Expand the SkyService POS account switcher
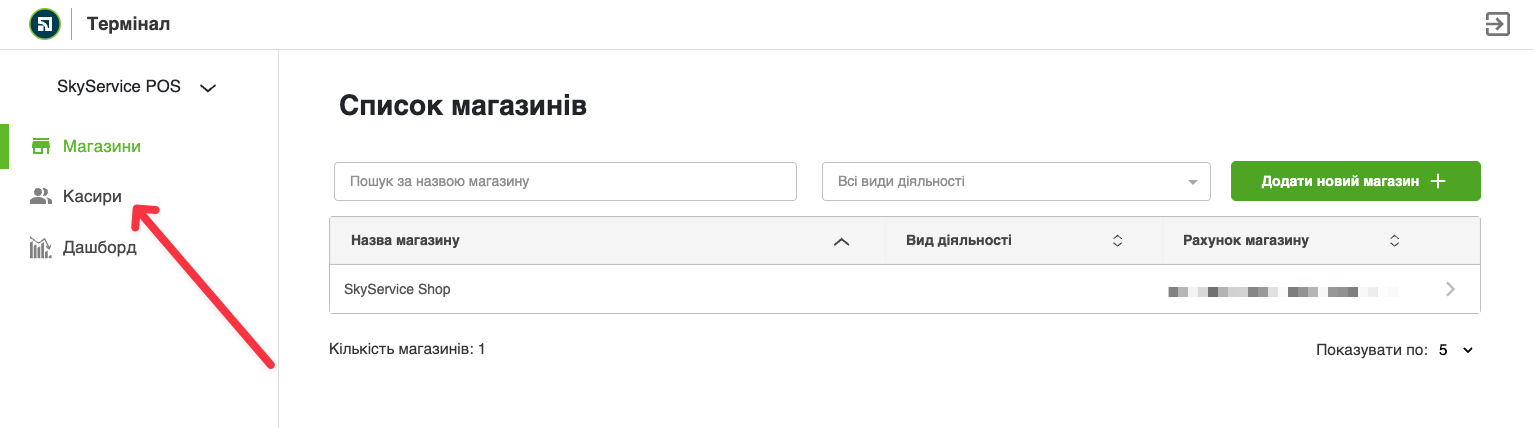This screenshot has width=1534, height=428. [208, 88]
